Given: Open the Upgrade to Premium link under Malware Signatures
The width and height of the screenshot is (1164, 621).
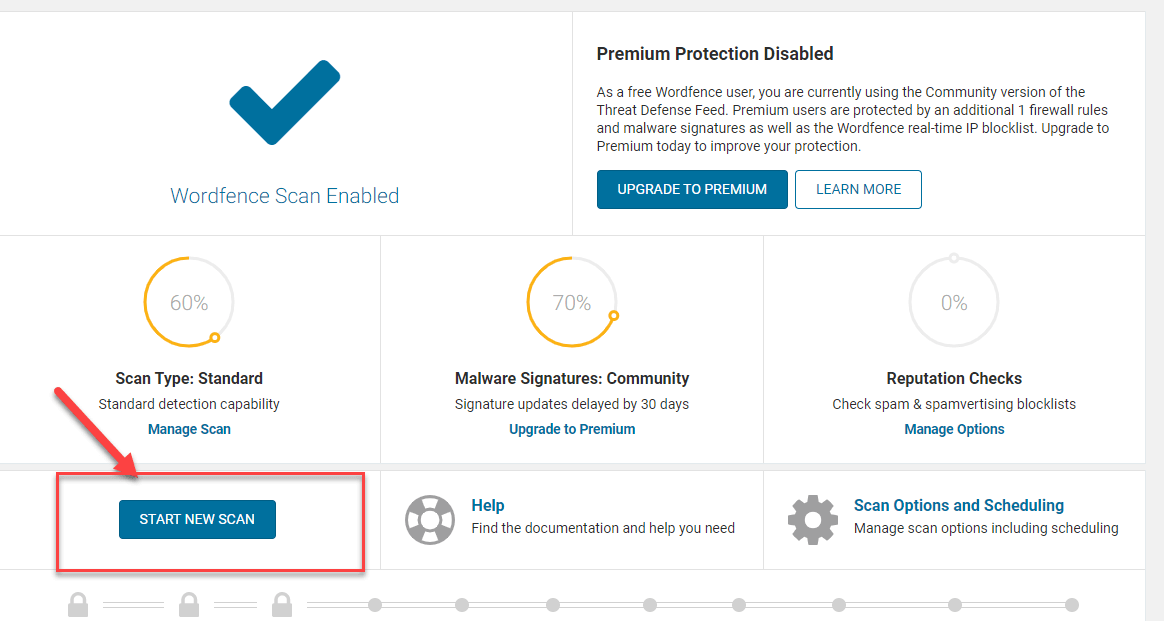Looking at the screenshot, I should click(572, 429).
